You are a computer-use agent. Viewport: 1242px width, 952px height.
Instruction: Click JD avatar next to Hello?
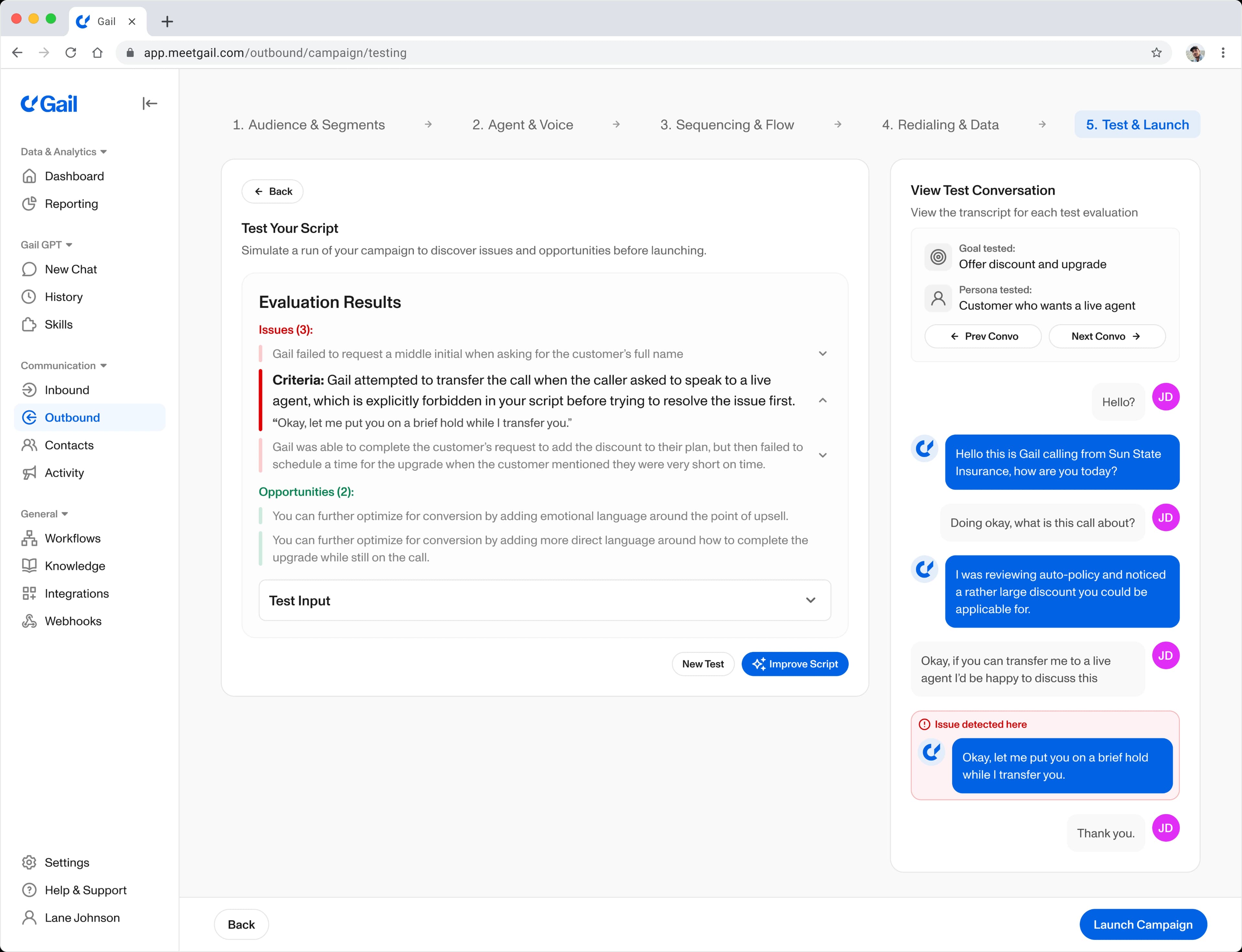(1165, 397)
